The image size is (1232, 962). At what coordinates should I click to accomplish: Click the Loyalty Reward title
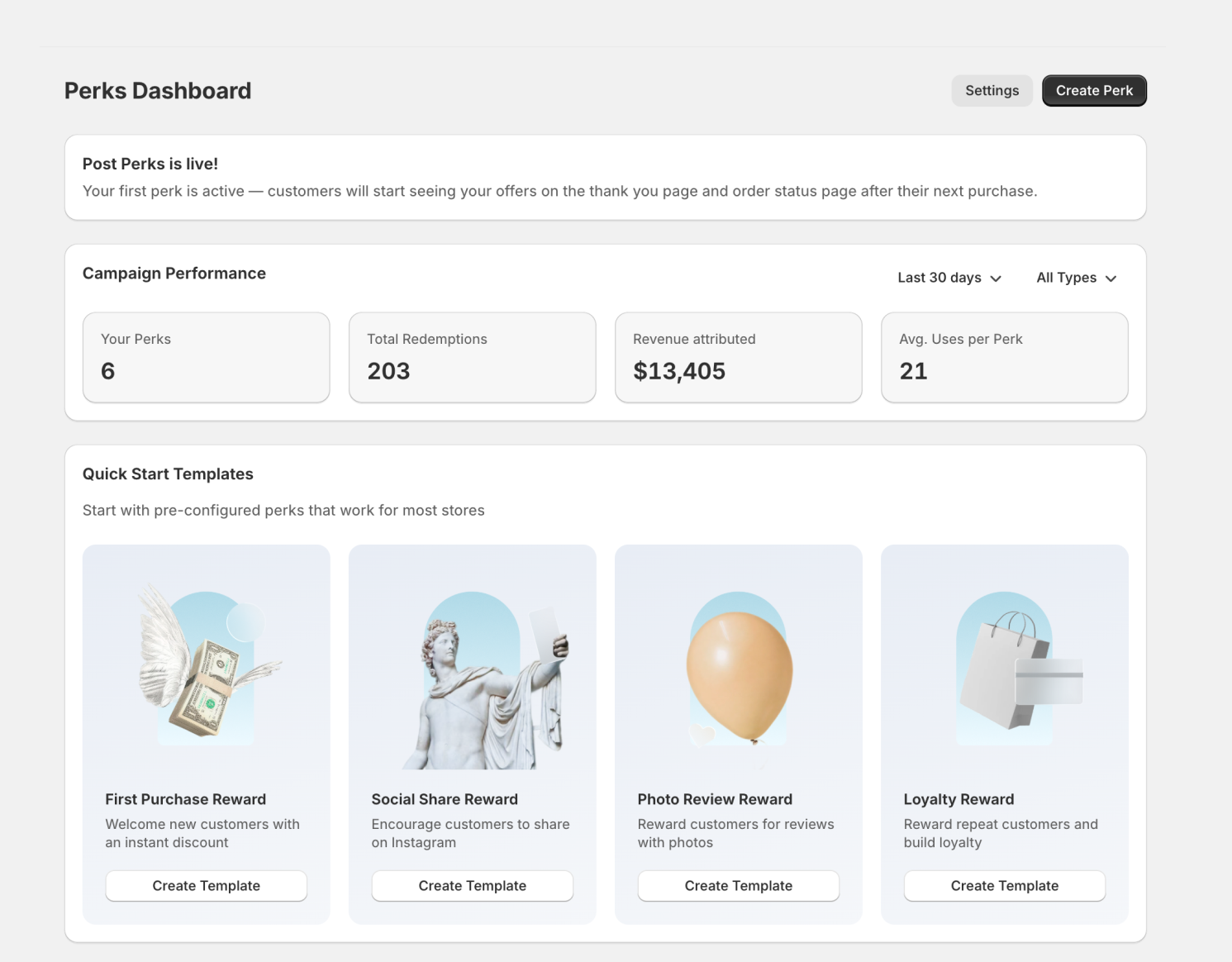point(958,799)
